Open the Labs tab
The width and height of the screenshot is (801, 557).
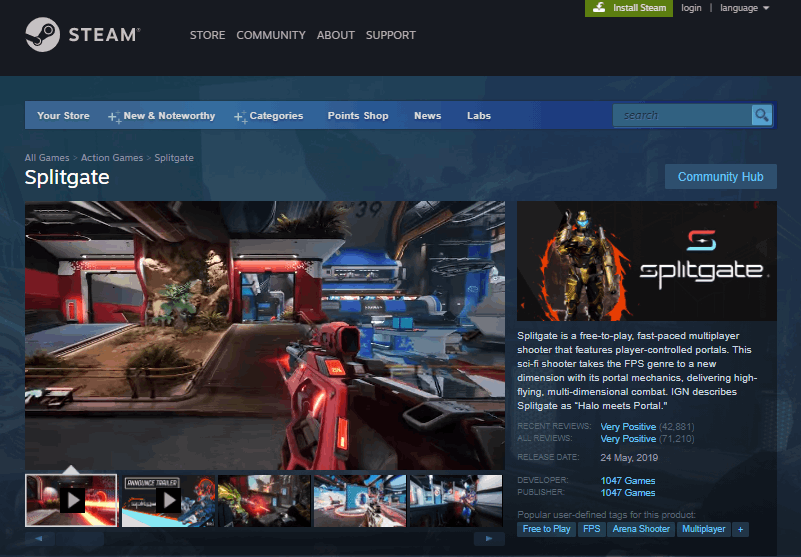pyautogui.click(x=479, y=116)
